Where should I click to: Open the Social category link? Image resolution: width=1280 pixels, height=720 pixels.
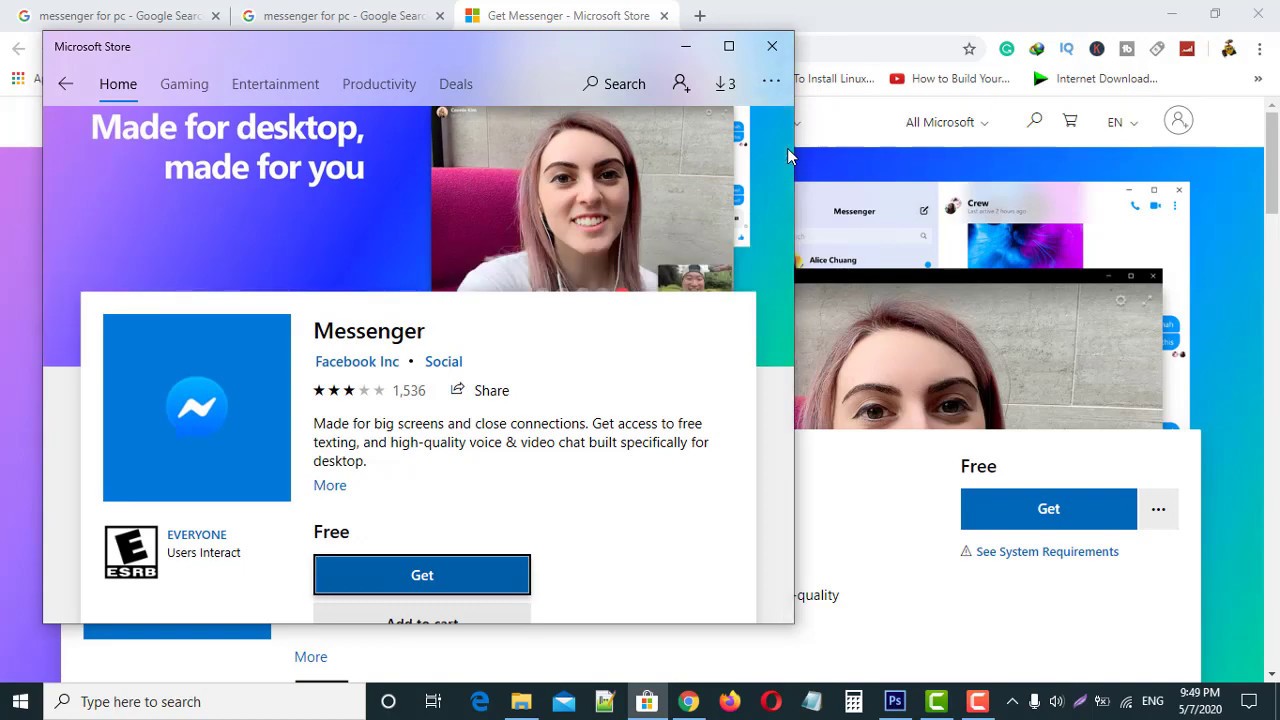(x=443, y=362)
